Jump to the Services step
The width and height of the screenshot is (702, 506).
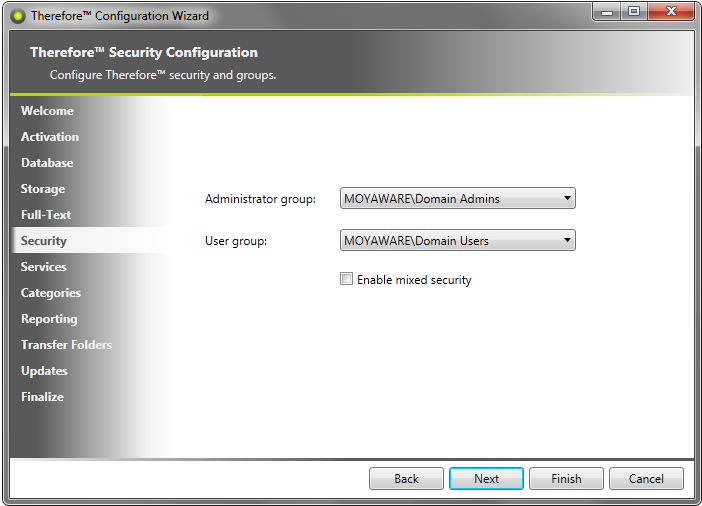pos(43,267)
